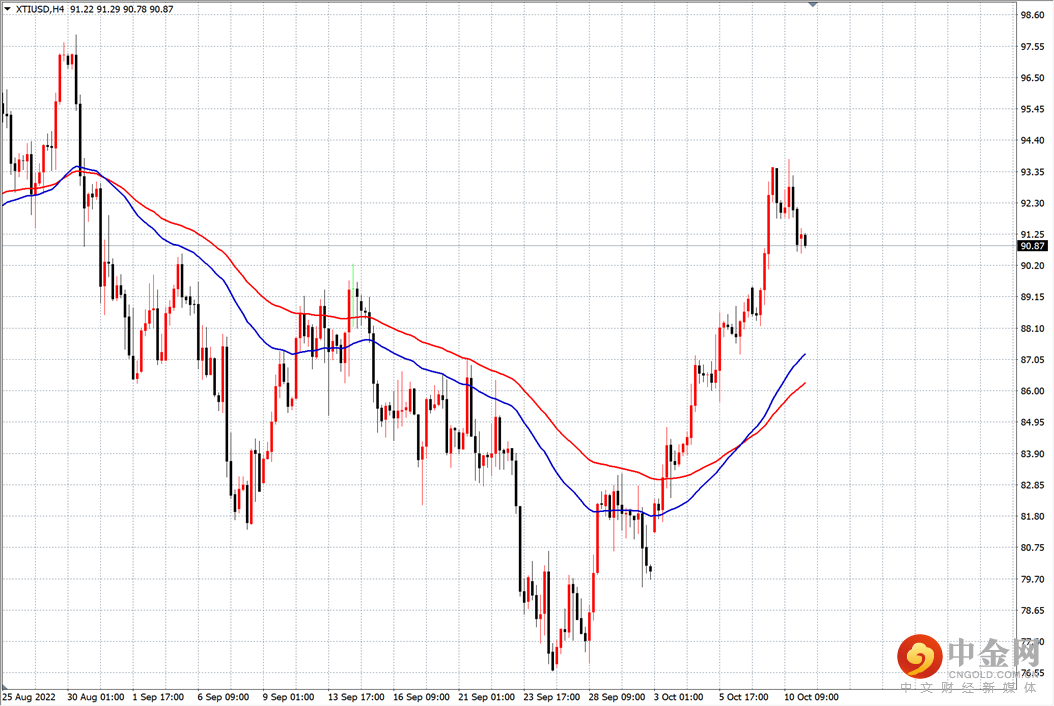Image resolution: width=1054 pixels, height=706 pixels.
Task: Click price scale label 93.35
Action: coord(1032,171)
